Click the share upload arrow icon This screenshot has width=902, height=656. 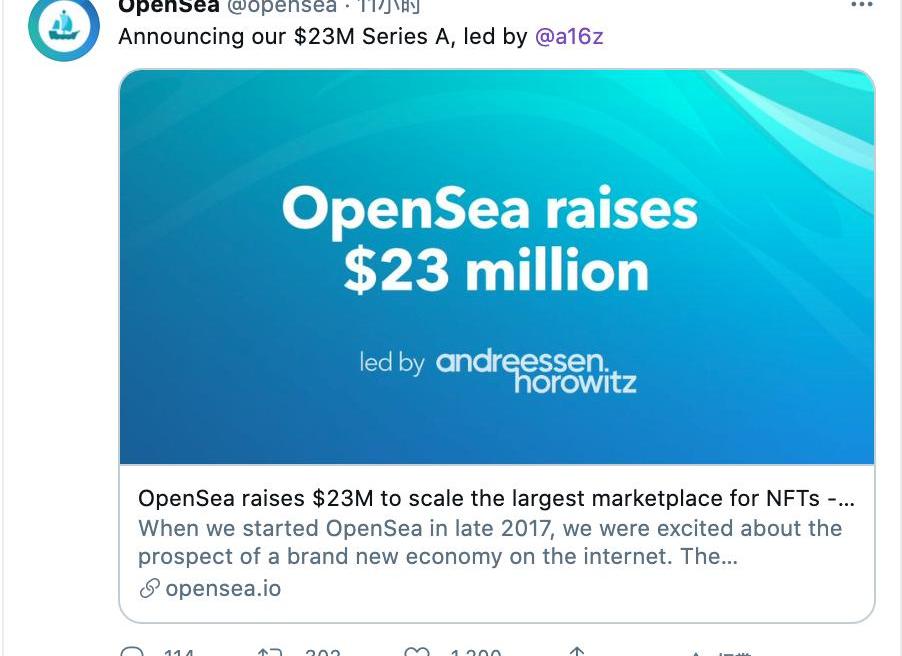[x=576, y=652]
